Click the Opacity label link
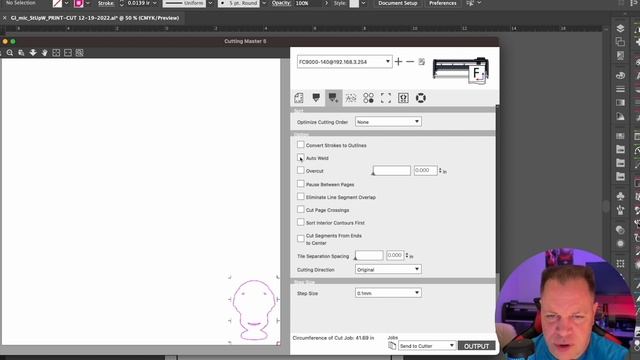This screenshot has height=360, width=640. pyautogui.click(x=282, y=3)
